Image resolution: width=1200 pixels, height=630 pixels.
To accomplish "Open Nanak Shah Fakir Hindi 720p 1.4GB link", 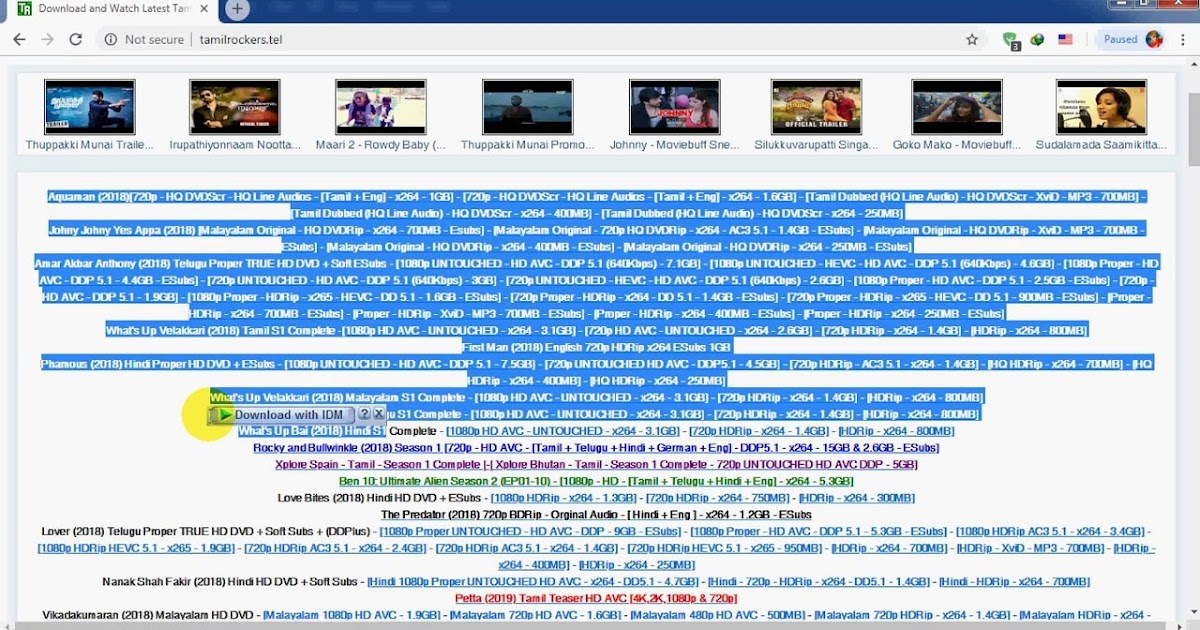I will 818,582.
